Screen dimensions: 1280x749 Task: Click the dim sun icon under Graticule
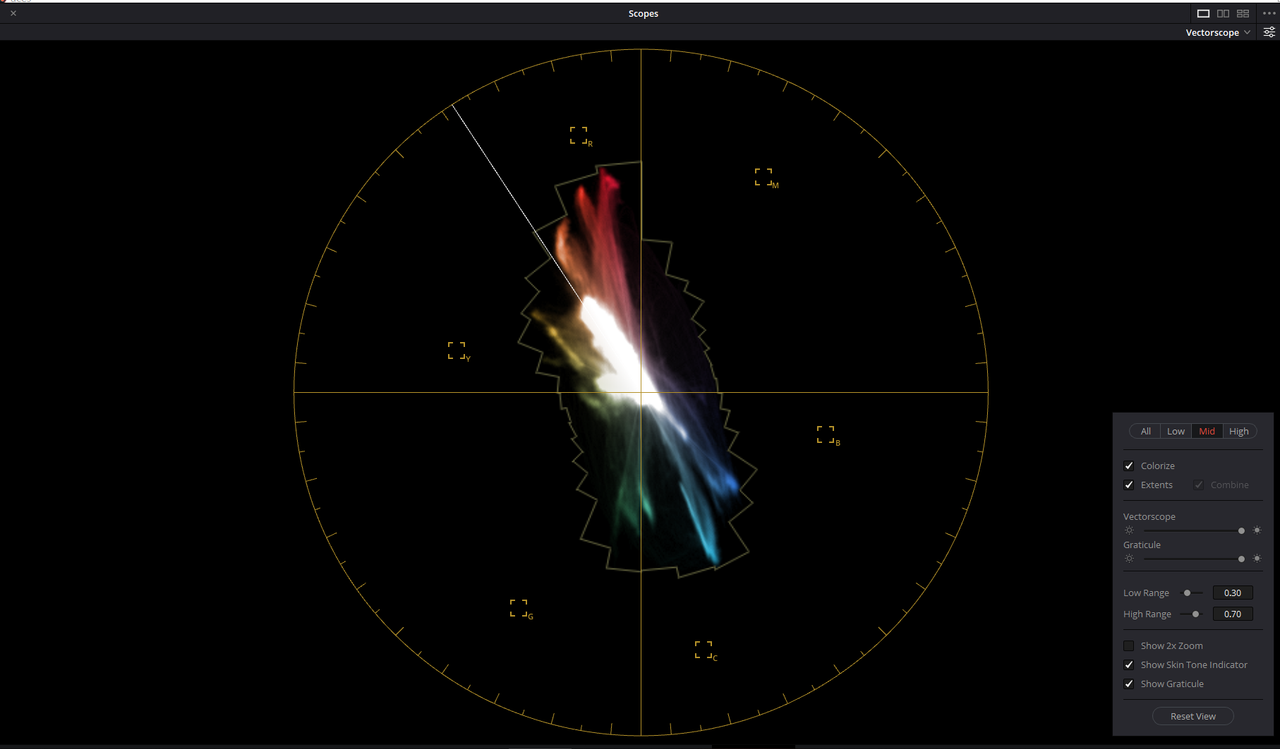[x=1129, y=559]
